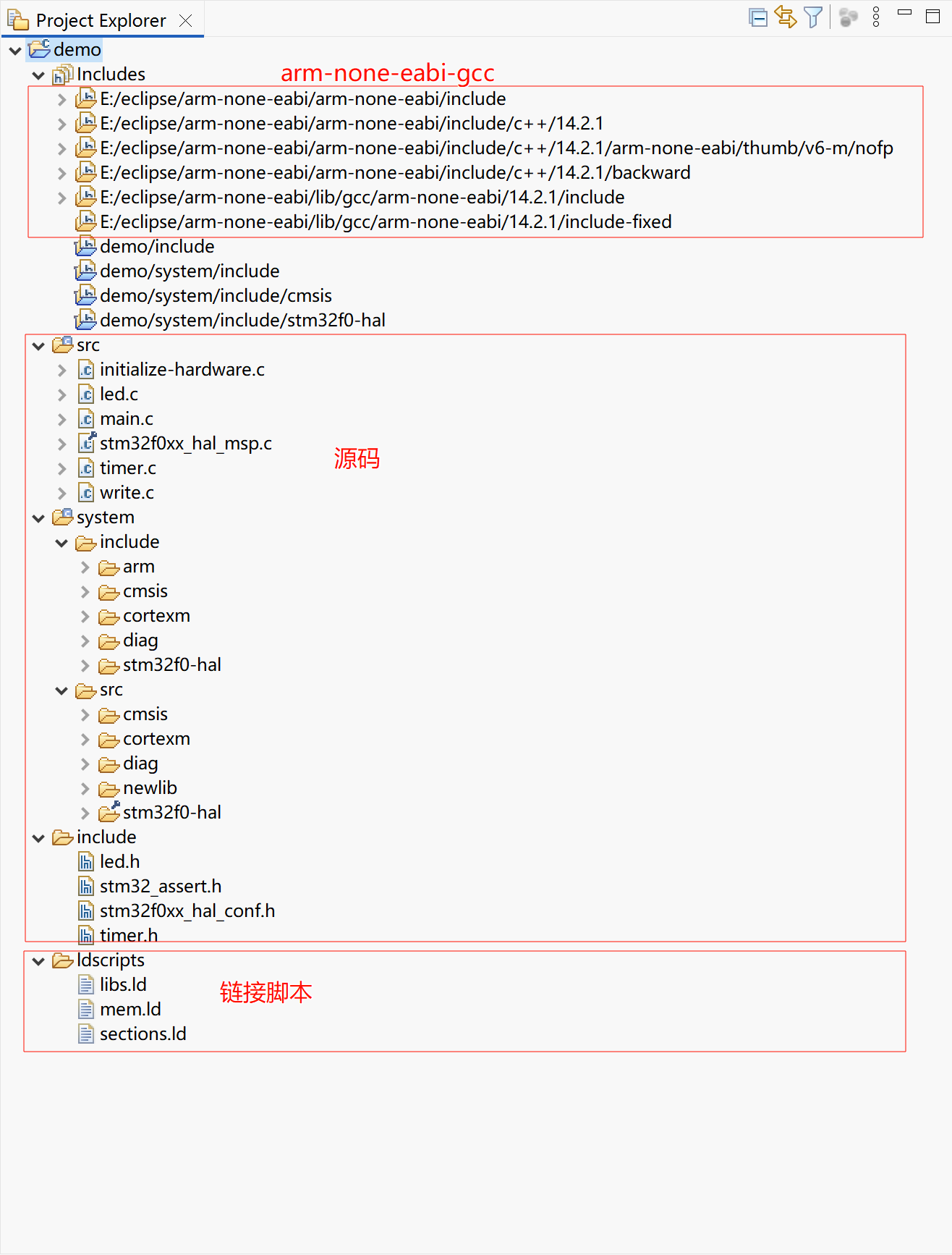The image size is (952, 1255).
Task: Minimize the Project Explorer view
Action: tap(904, 12)
